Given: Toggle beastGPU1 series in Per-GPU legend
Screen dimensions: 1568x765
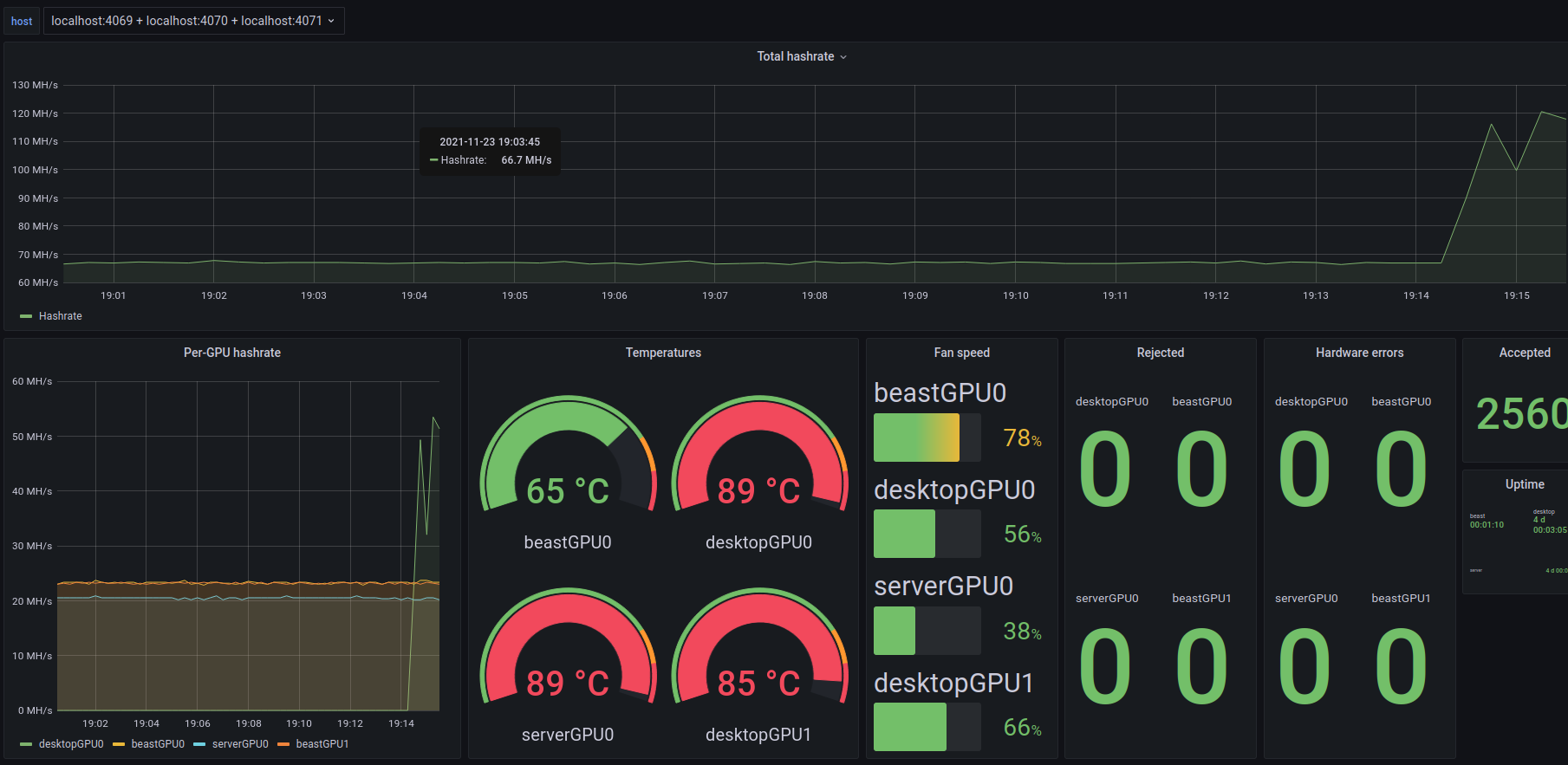Looking at the screenshot, I should [322, 744].
